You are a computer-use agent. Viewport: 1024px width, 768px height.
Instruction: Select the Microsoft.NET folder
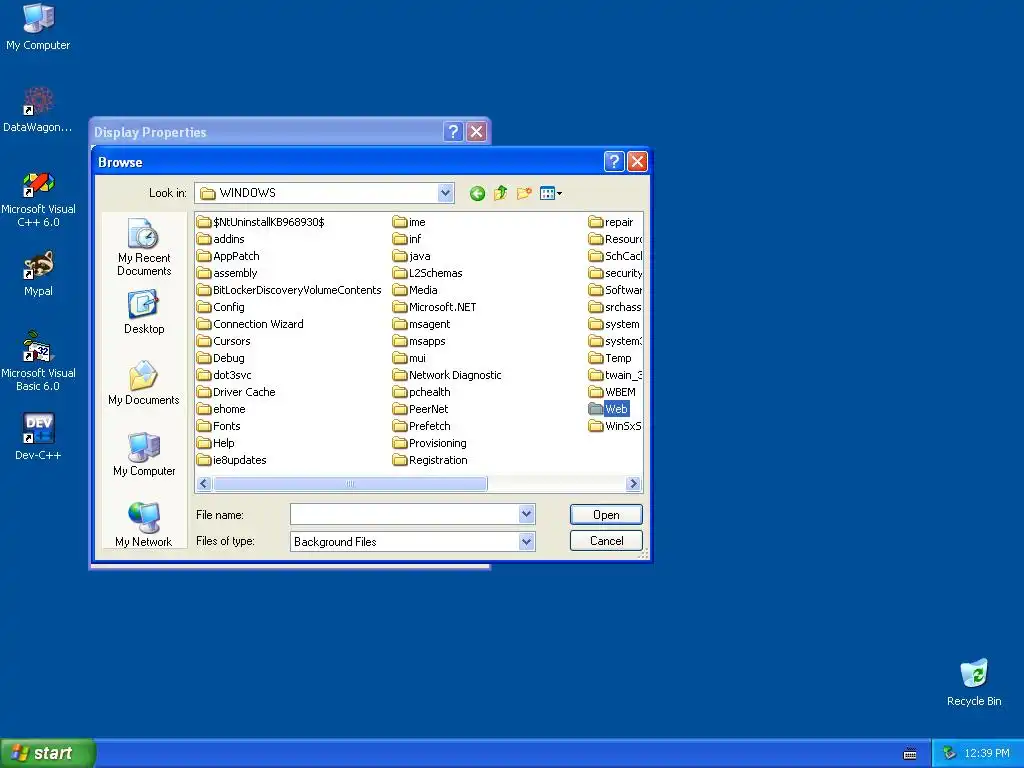click(435, 307)
